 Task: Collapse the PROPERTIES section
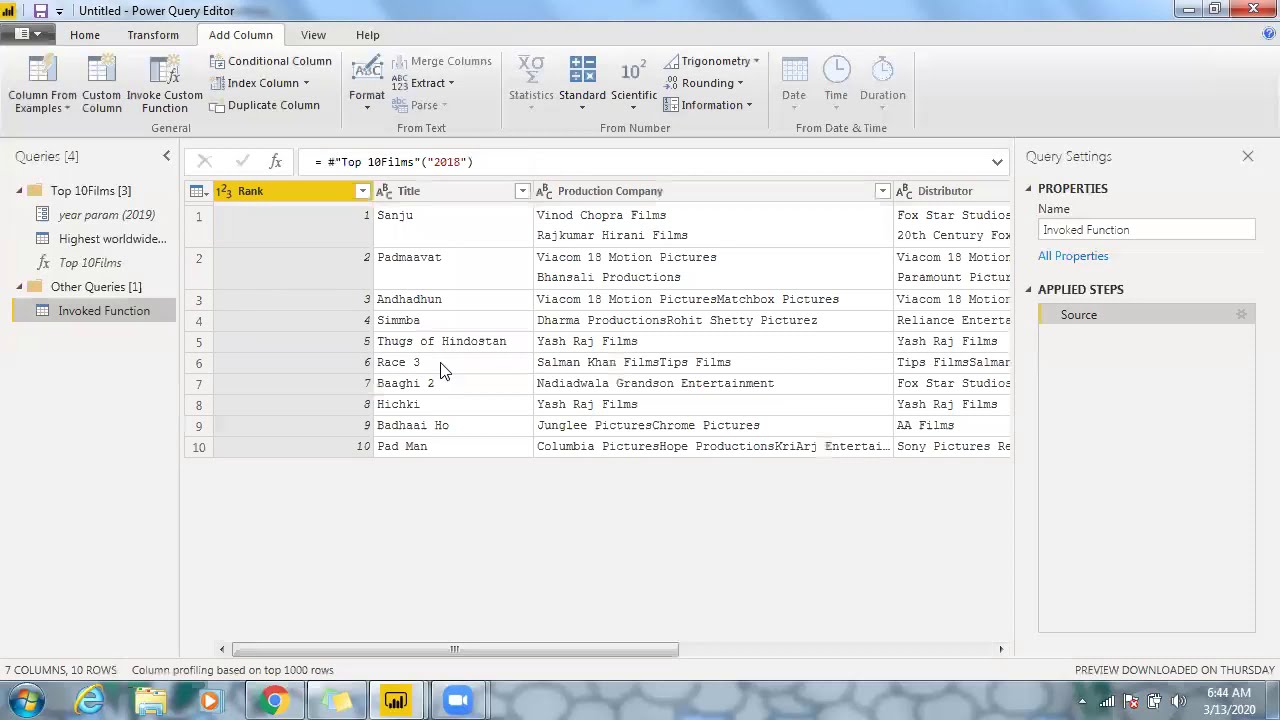[1028, 189]
